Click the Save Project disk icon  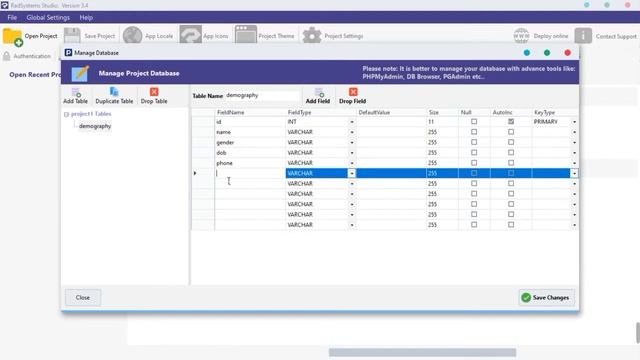pyautogui.click(x=72, y=36)
